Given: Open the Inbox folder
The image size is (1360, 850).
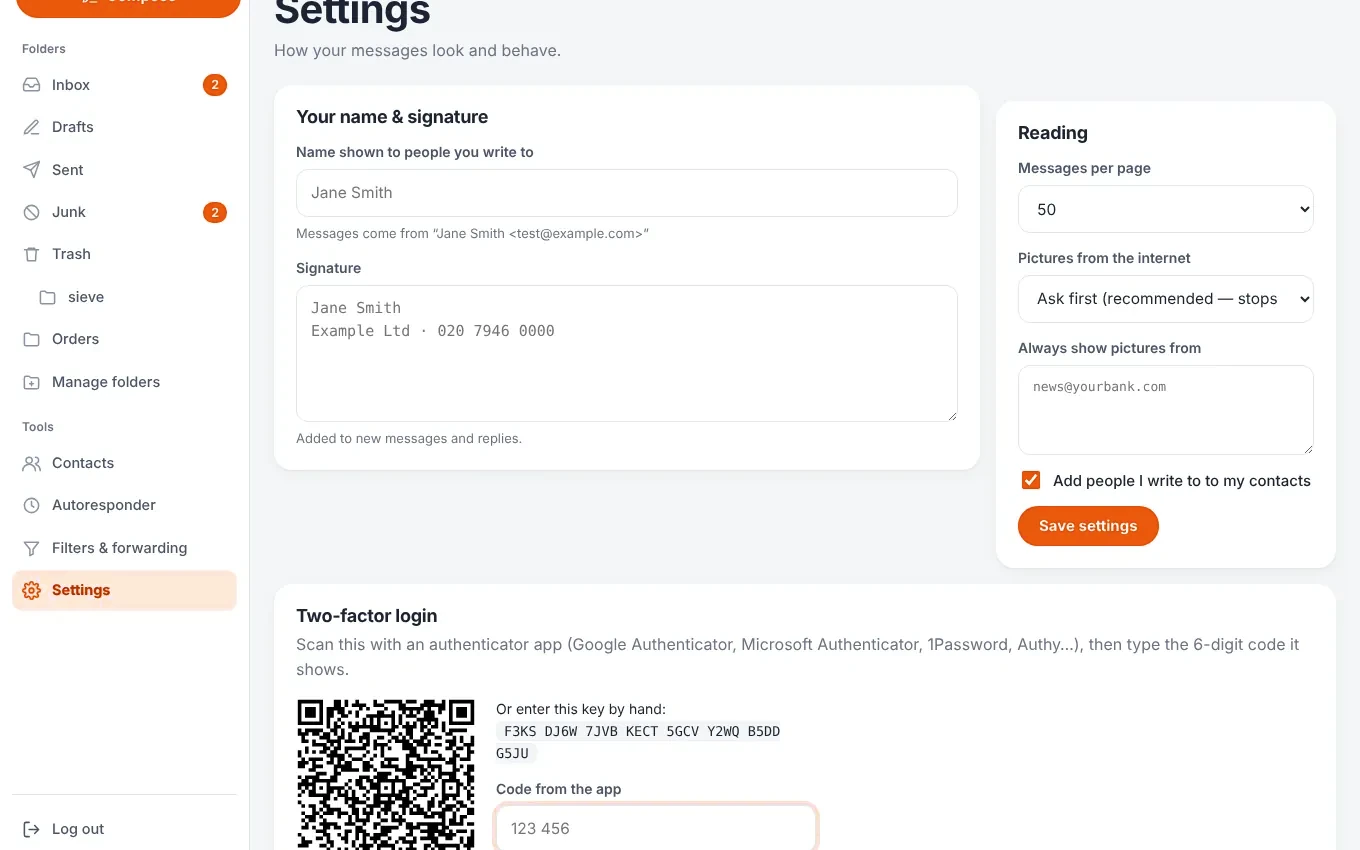Looking at the screenshot, I should point(124,85).
